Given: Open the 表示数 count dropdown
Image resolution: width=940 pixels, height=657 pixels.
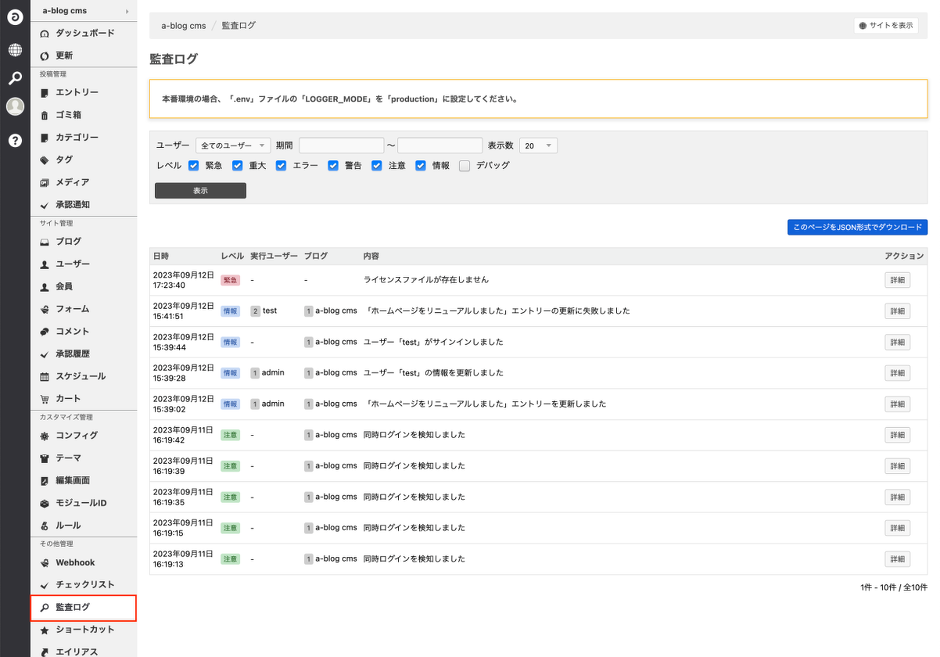Looking at the screenshot, I should click(x=538, y=146).
